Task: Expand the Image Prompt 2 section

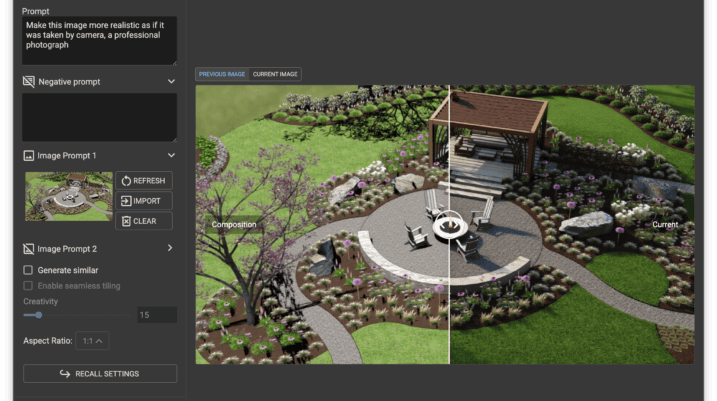Action: 170,248
